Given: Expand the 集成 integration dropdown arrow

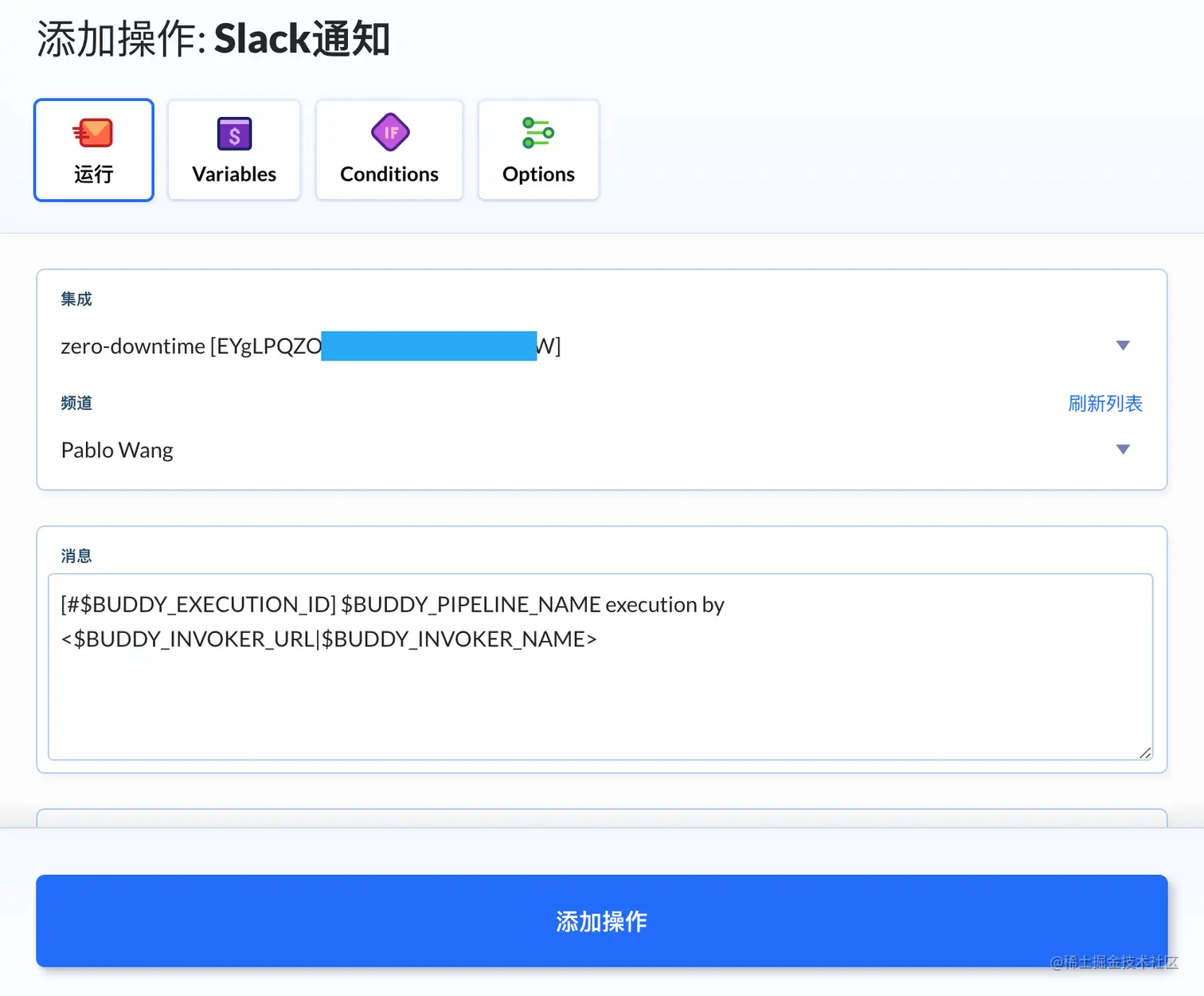Looking at the screenshot, I should click(x=1123, y=346).
